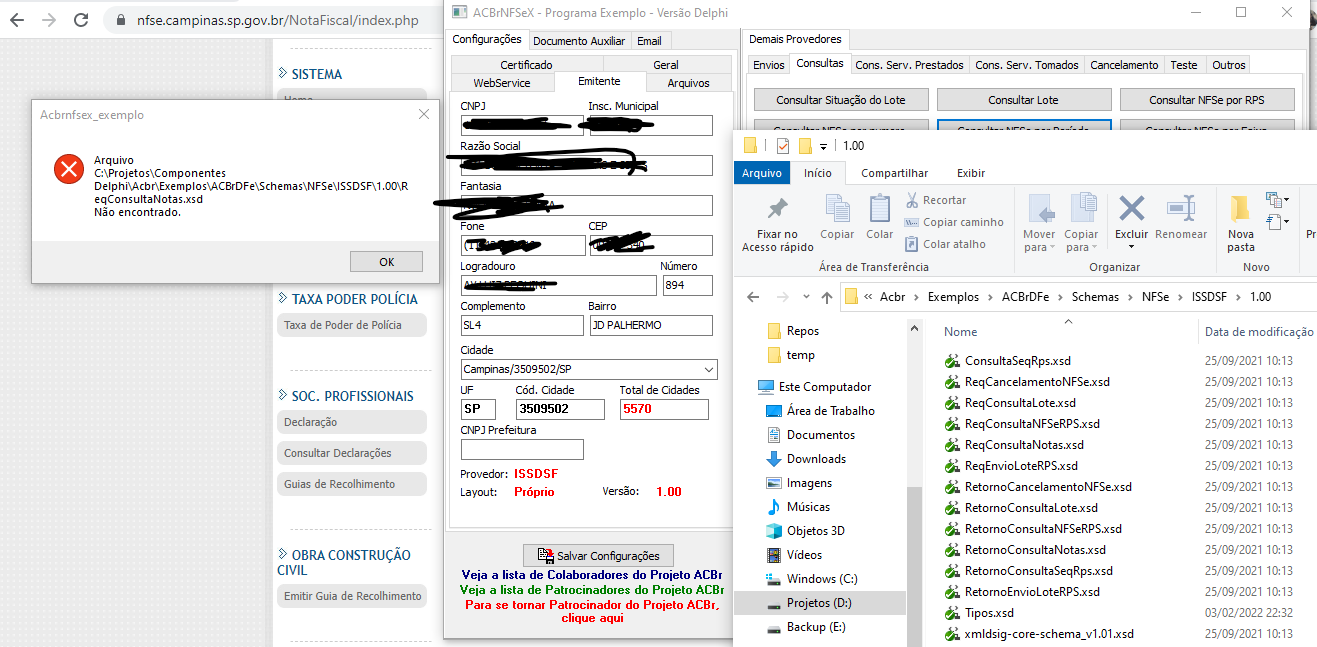Select Windows (C:) drive in navigation pane

[822, 579]
